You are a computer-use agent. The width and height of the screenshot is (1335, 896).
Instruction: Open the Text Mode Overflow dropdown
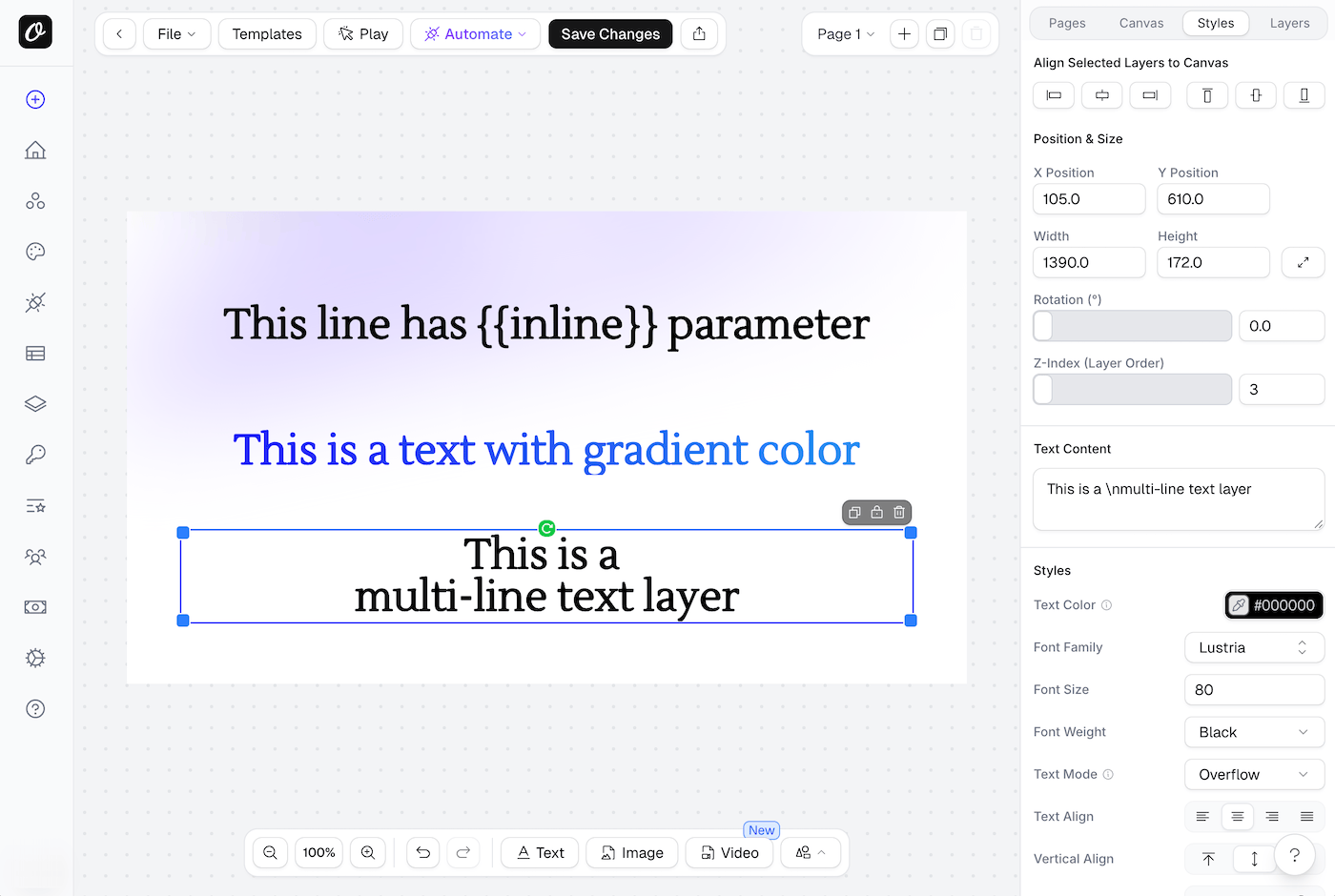click(x=1253, y=774)
